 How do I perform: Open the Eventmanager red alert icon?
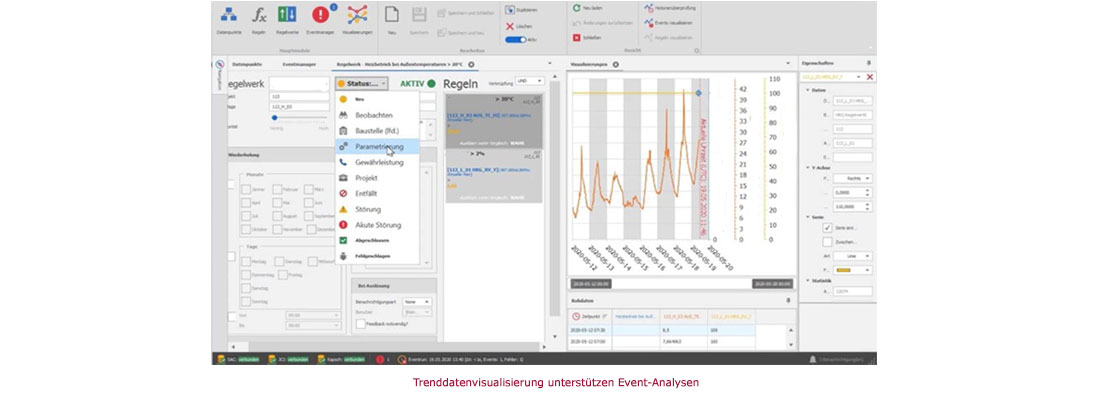(x=321, y=15)
